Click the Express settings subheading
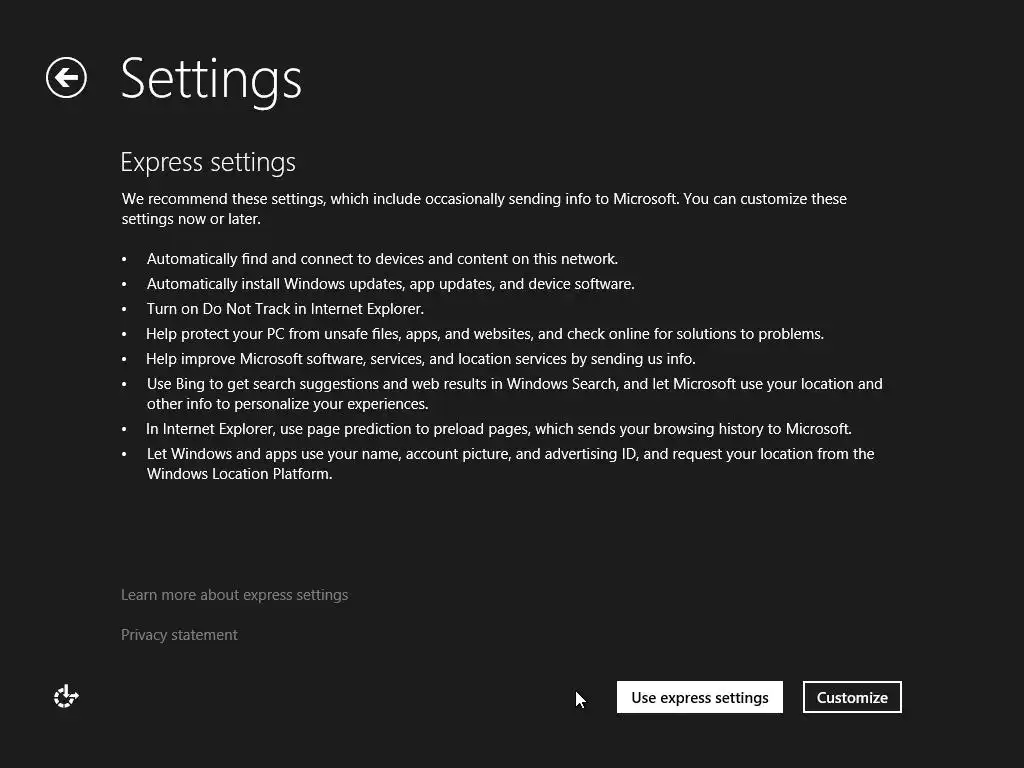This screenshot has width=1024, height=768. point(208,163)
